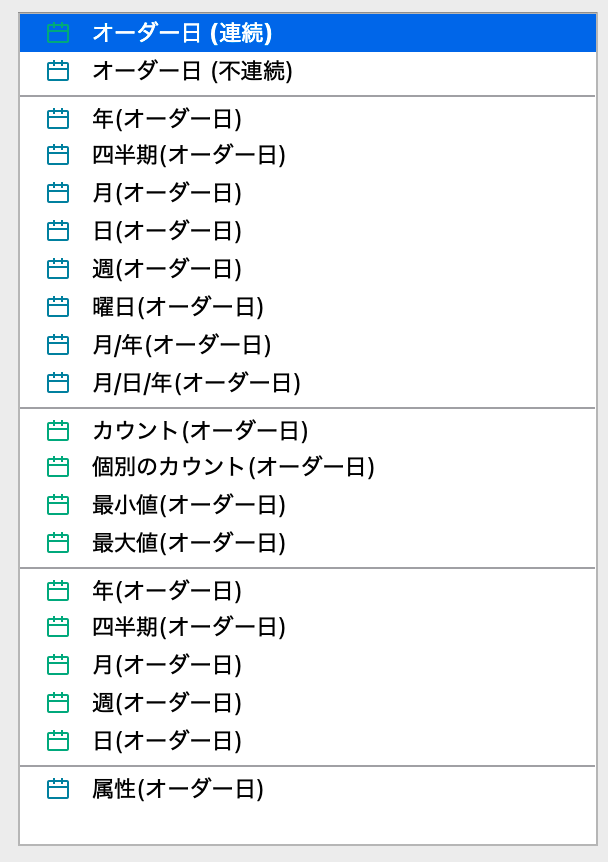Pick discrete 週(オーダー日) with blue icon
Screen dimensions: 608x862
coord(167,269)
